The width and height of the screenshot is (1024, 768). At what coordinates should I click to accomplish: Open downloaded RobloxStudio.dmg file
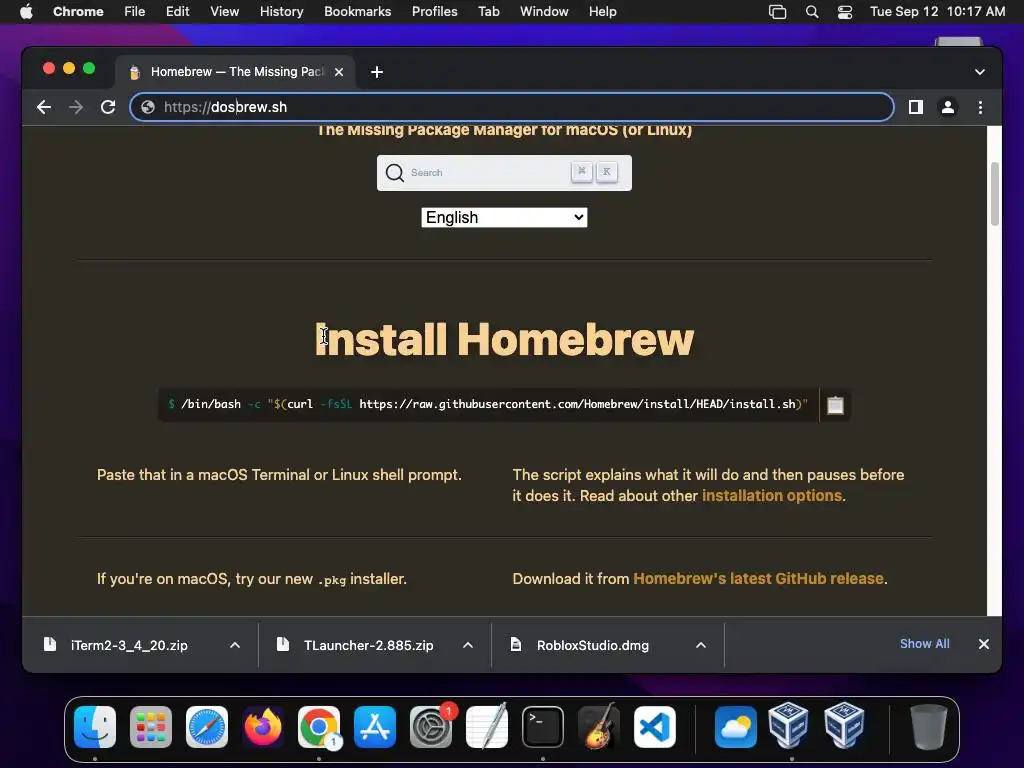coord(592,645)
